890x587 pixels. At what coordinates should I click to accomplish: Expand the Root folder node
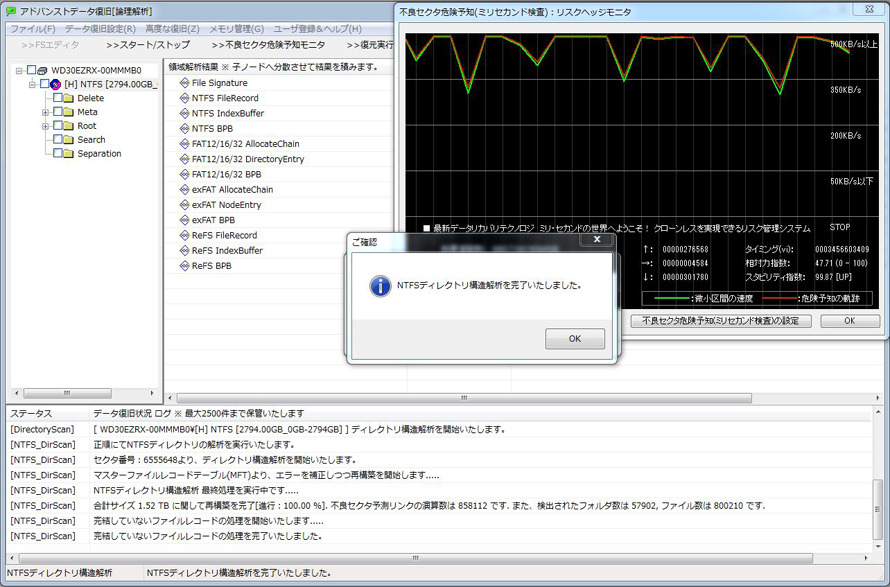point(45,126)
